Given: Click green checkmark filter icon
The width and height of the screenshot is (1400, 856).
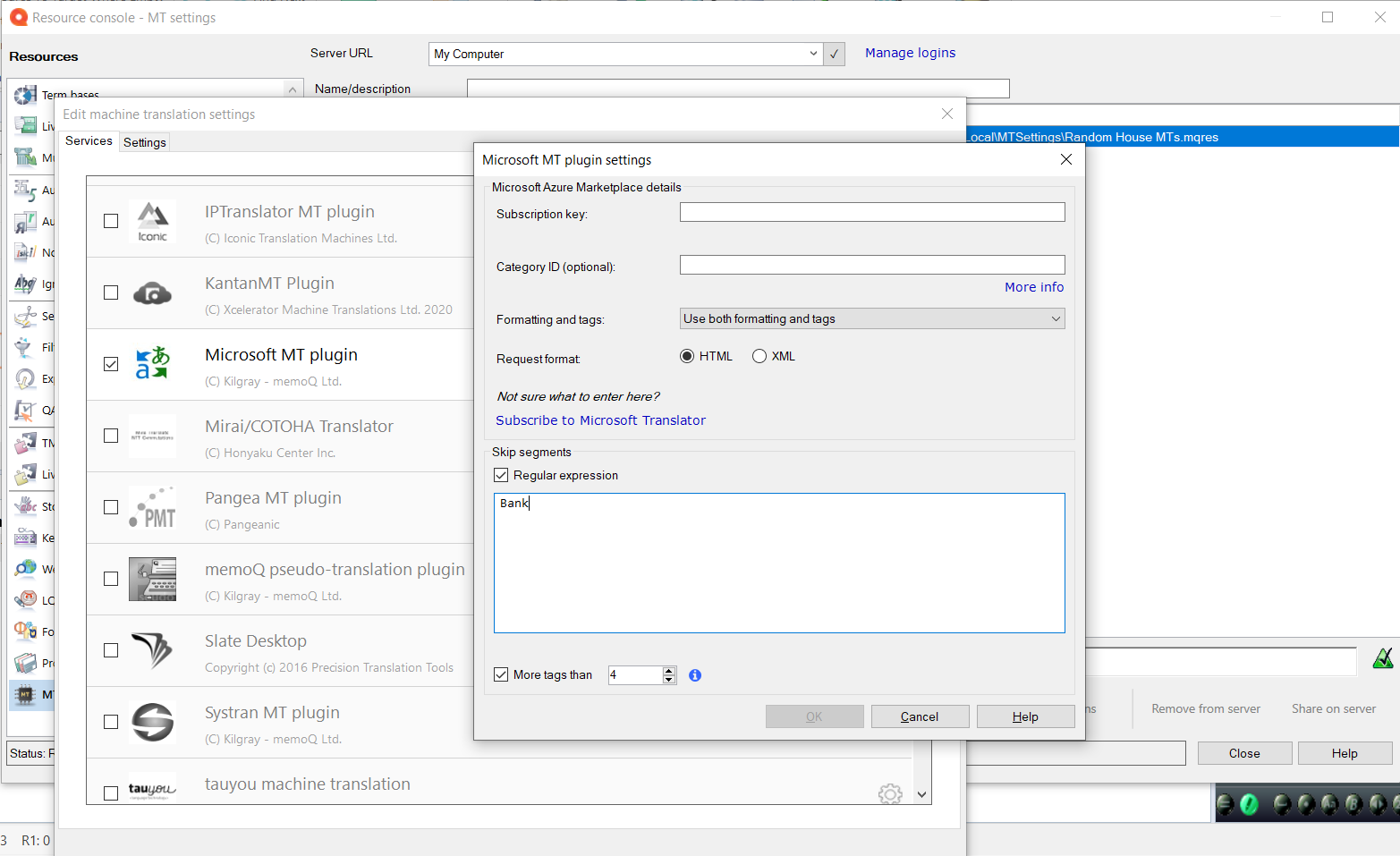Looking at the screenshot, I should click(x=1383, y=659).
